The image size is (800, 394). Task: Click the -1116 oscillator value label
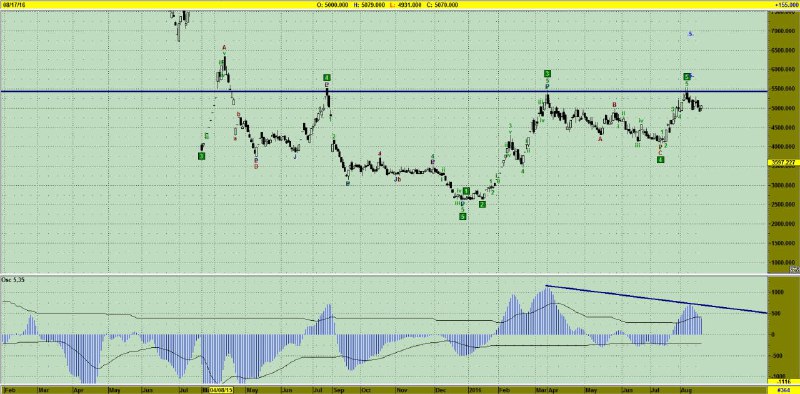[x=783, y=381]
